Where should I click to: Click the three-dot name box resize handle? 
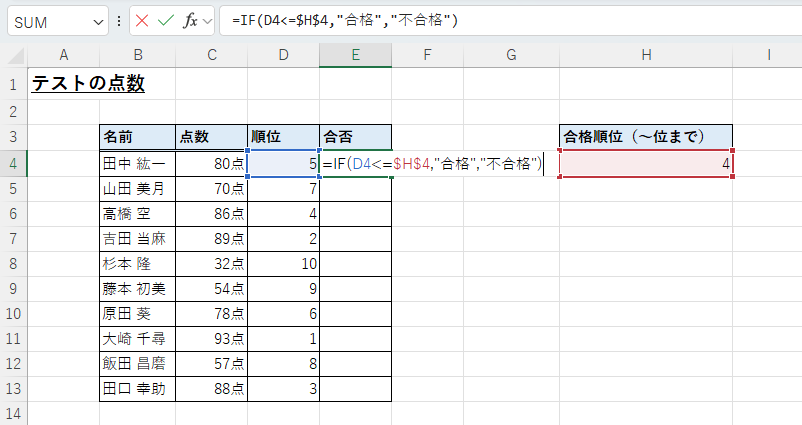pos(120,21)
